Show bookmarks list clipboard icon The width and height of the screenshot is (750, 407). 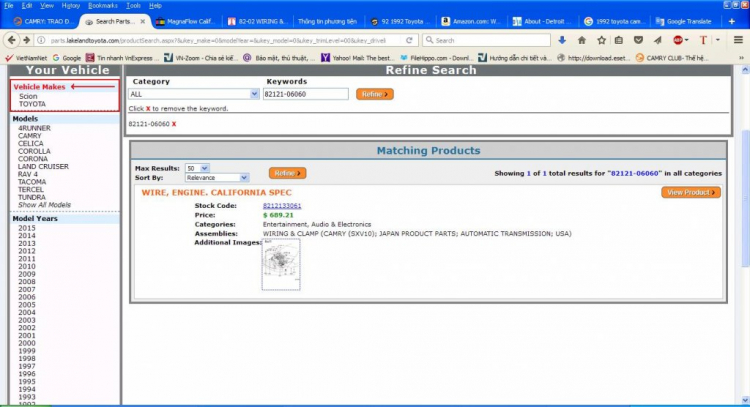(x=619, y=40)
